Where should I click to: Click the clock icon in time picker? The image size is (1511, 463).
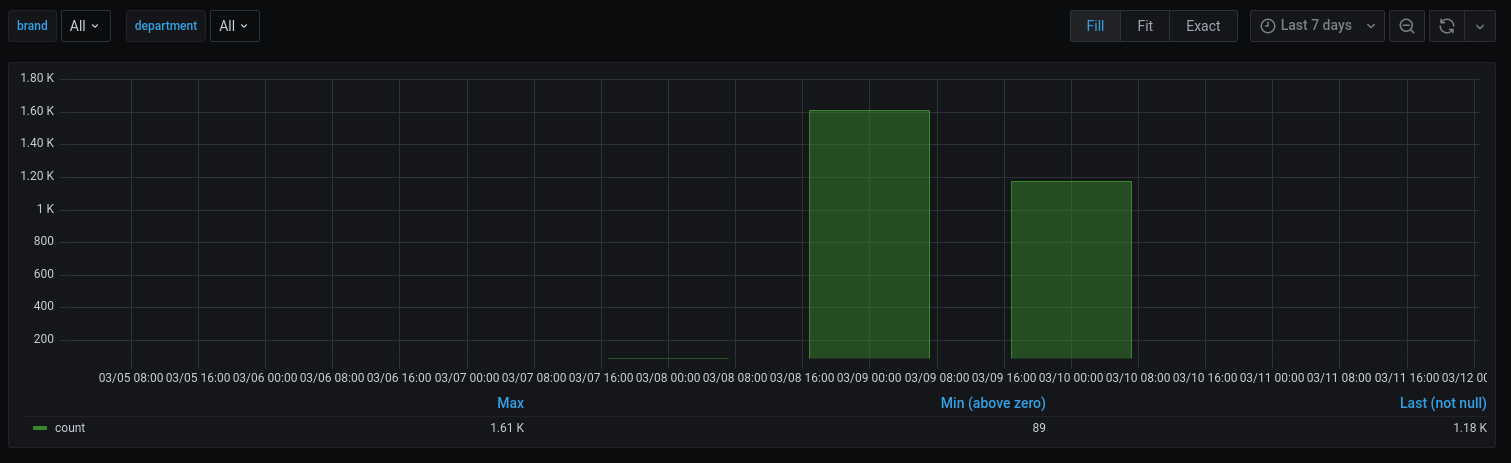1268,26
